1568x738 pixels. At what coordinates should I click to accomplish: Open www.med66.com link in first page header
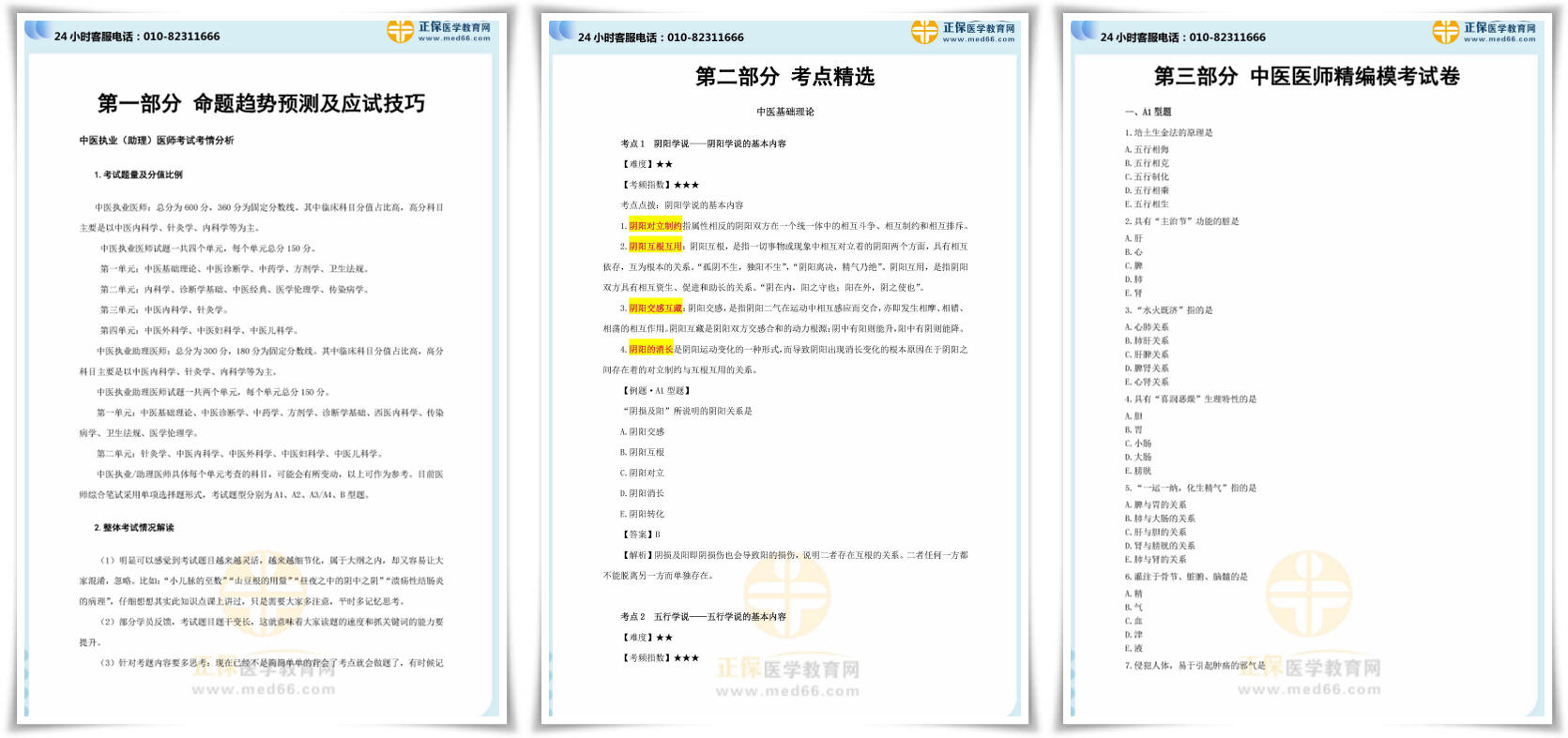(x=454, y=39)
